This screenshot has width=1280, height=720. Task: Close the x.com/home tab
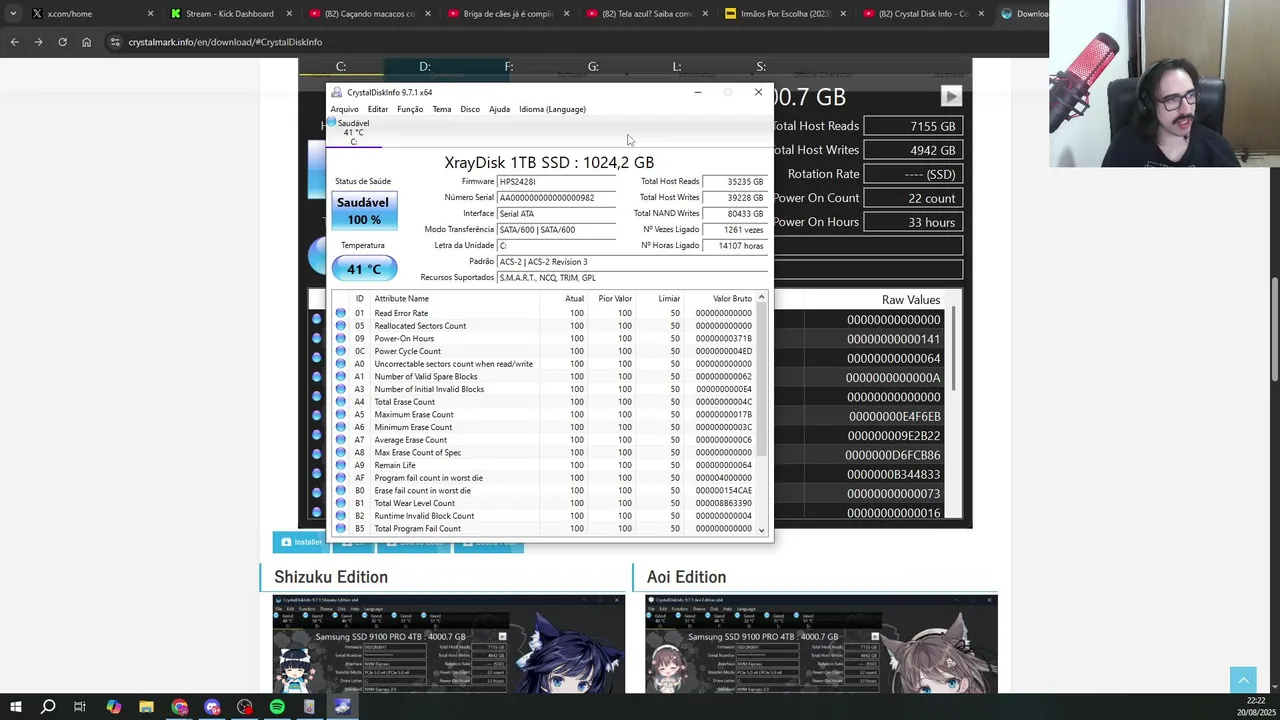[x=151, y=14]
